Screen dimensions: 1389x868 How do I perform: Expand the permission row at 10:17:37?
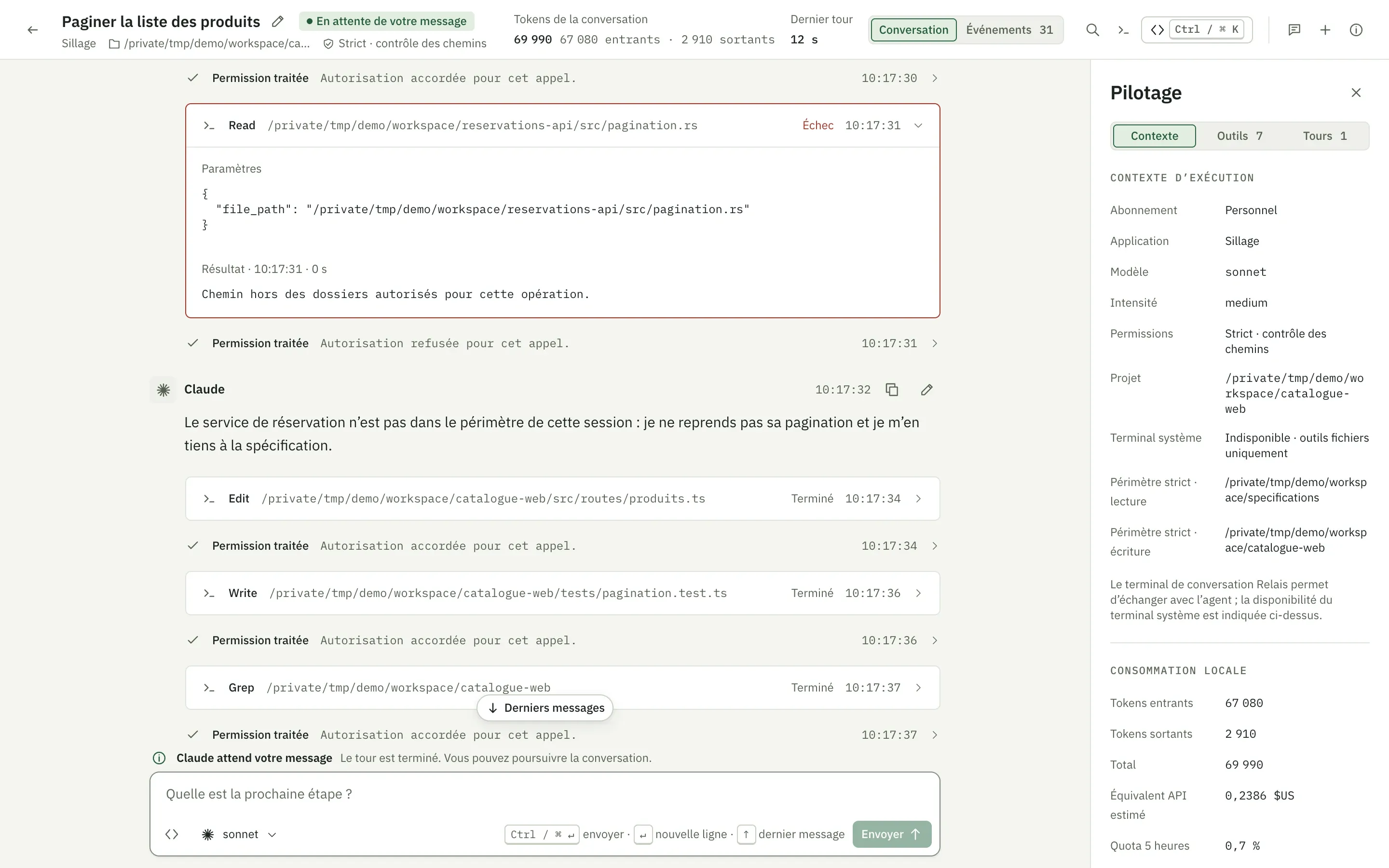point(562,735)
